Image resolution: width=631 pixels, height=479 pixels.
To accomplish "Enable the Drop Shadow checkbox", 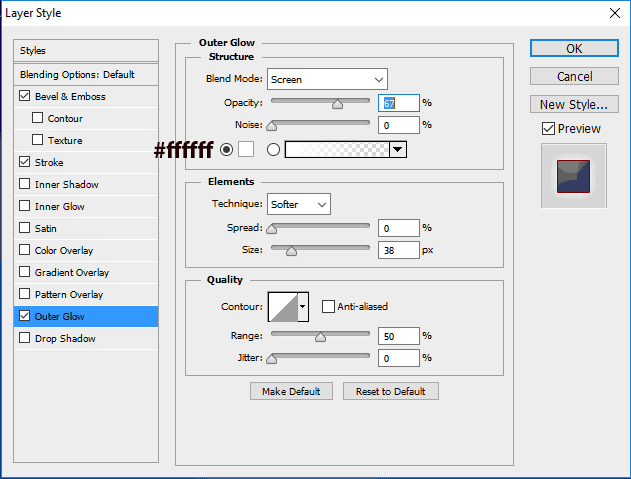I will [24, 338].
